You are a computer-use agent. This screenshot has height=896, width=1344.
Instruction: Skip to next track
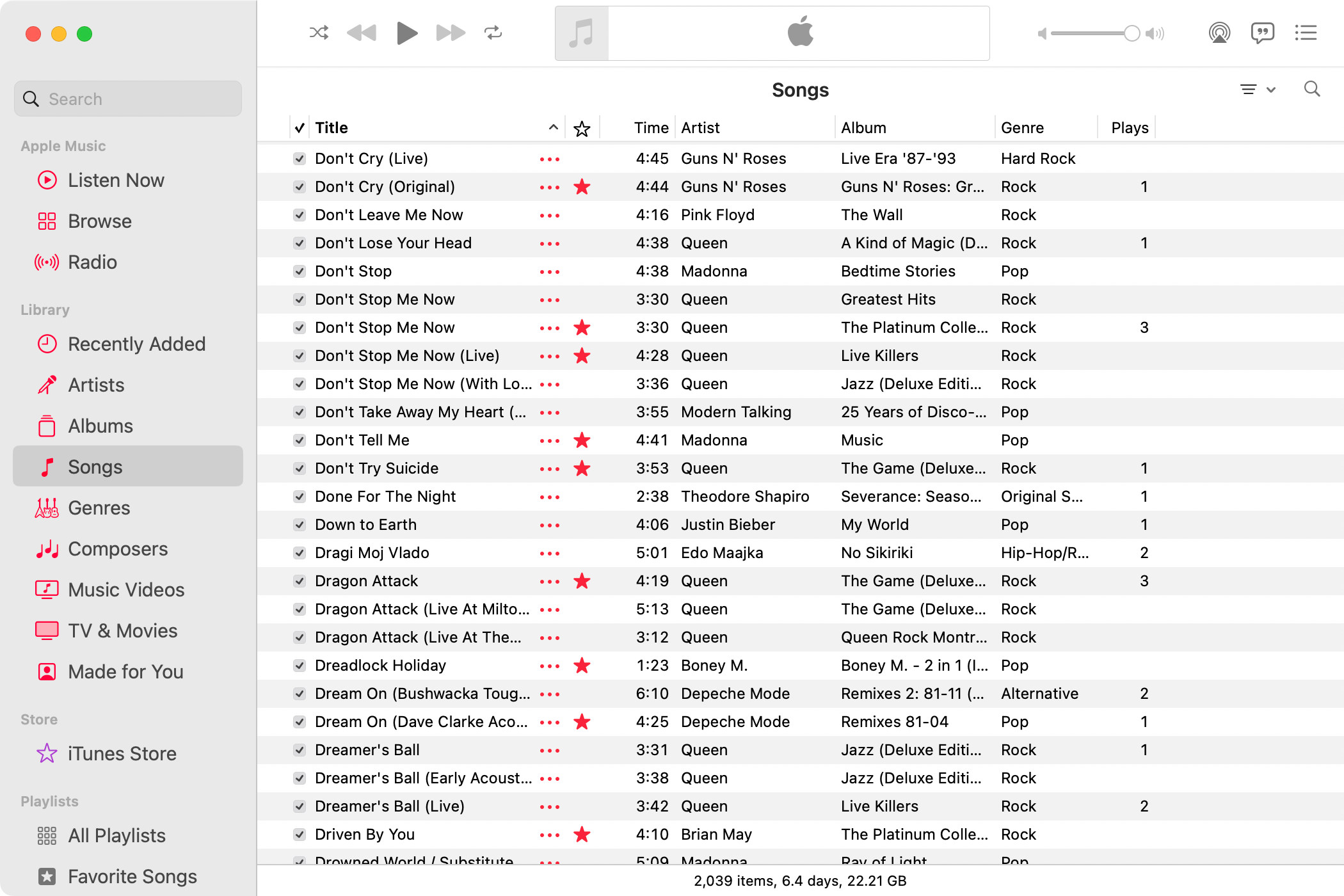[451, 33]
